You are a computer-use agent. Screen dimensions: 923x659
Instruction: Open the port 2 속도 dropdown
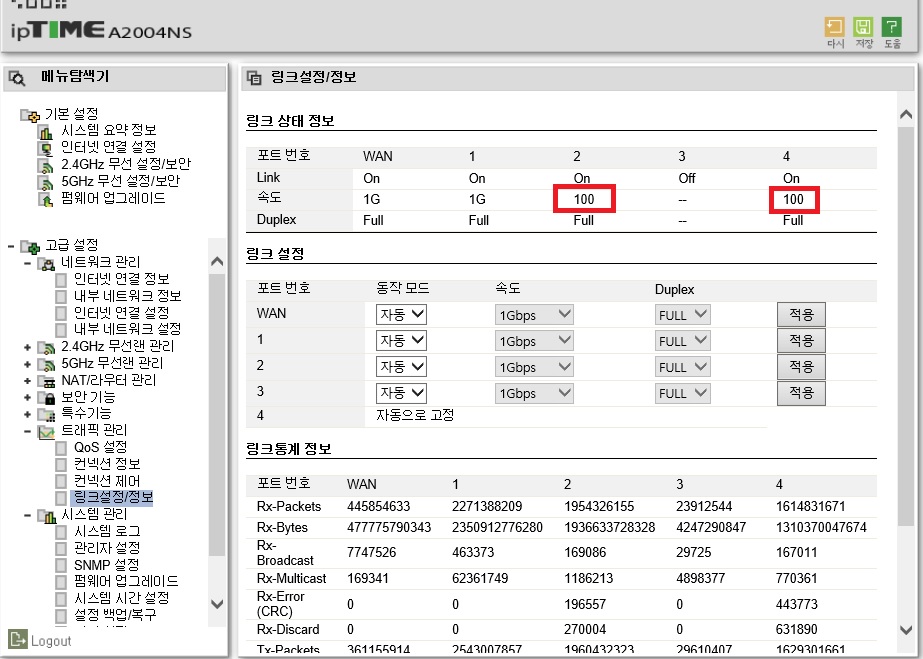pos(534,367)
